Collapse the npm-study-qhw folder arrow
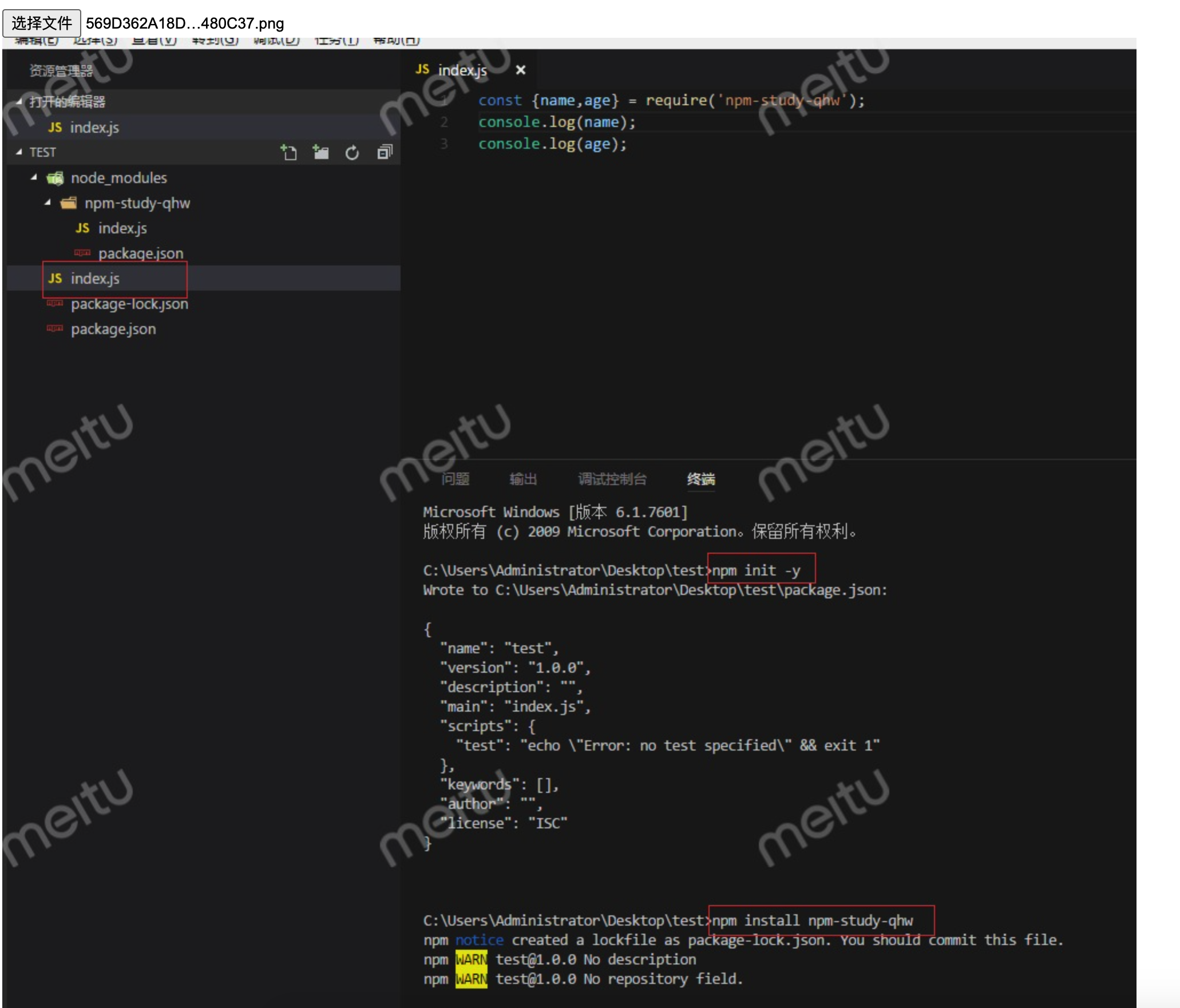Viewport: 1180px width, 1008px height. coord(47,203)
